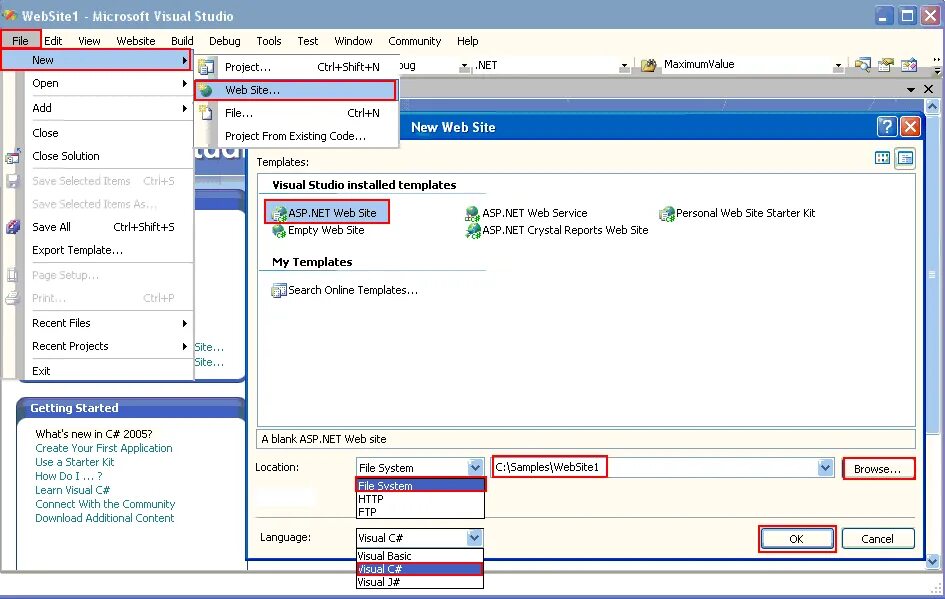Expand the Open submenu arrow
Screen dimensions: 945x599
tap(184, 83)
